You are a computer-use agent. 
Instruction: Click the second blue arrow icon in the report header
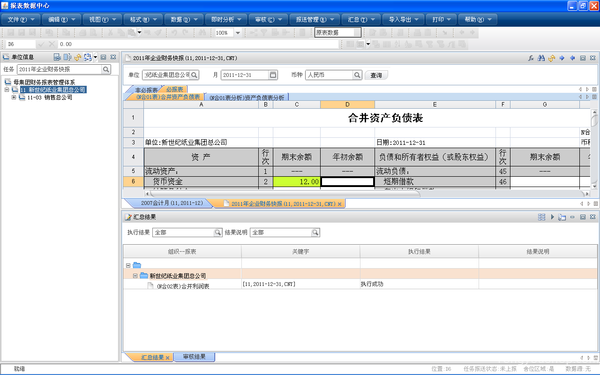pyautogui.click(x=572, y=58)
